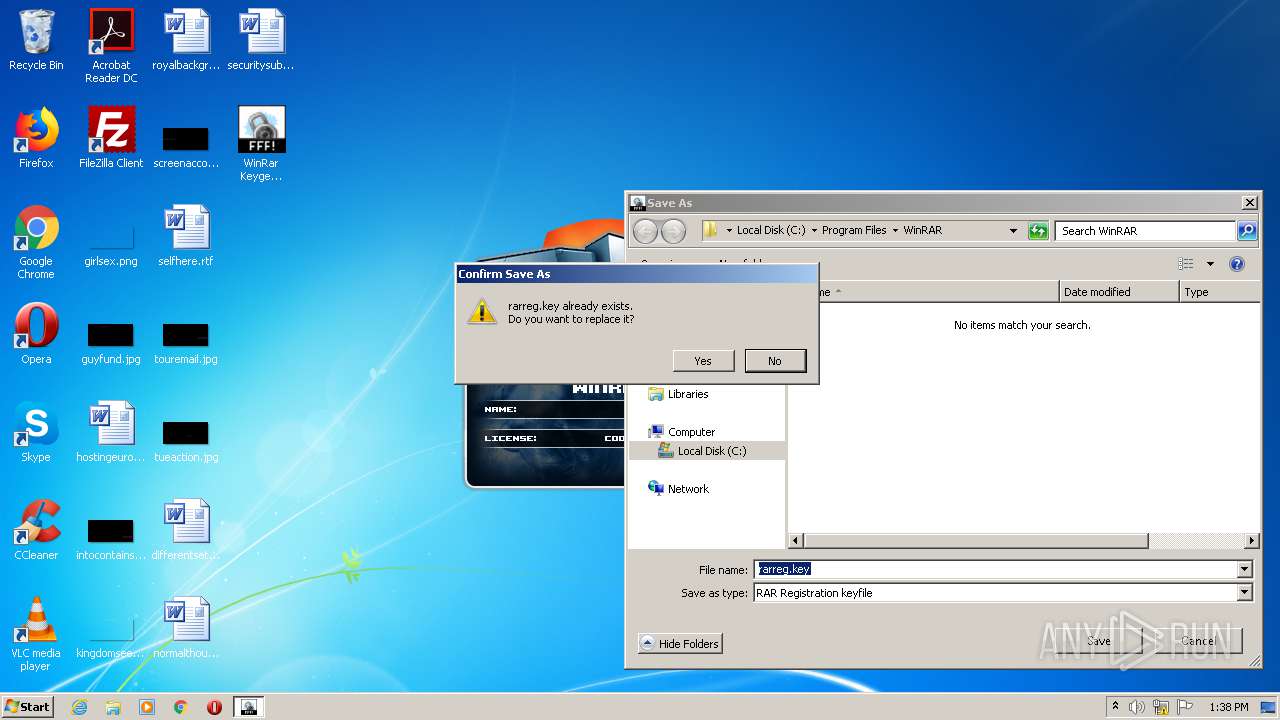The image size is (1280, 720).
Task: Launch Skype desktop shortcut
Action: click(36, 433)
